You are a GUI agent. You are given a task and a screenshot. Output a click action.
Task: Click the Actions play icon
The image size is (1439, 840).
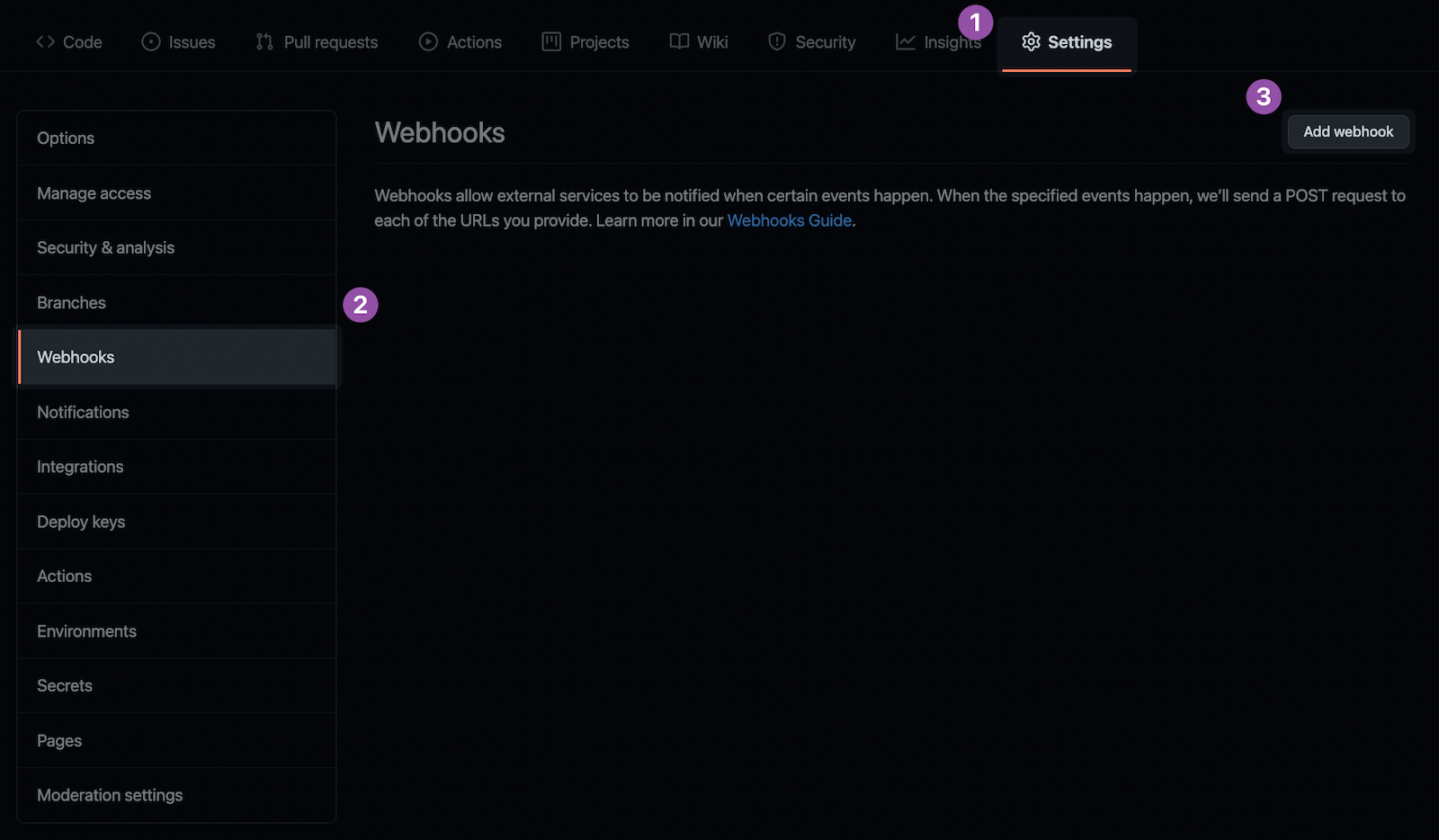tap(429, 42)
